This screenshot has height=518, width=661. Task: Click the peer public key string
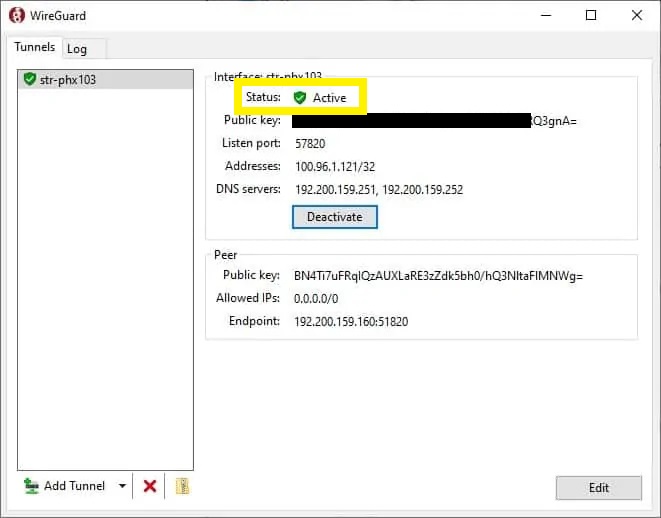pyautogui.click(x=438, y=276)
